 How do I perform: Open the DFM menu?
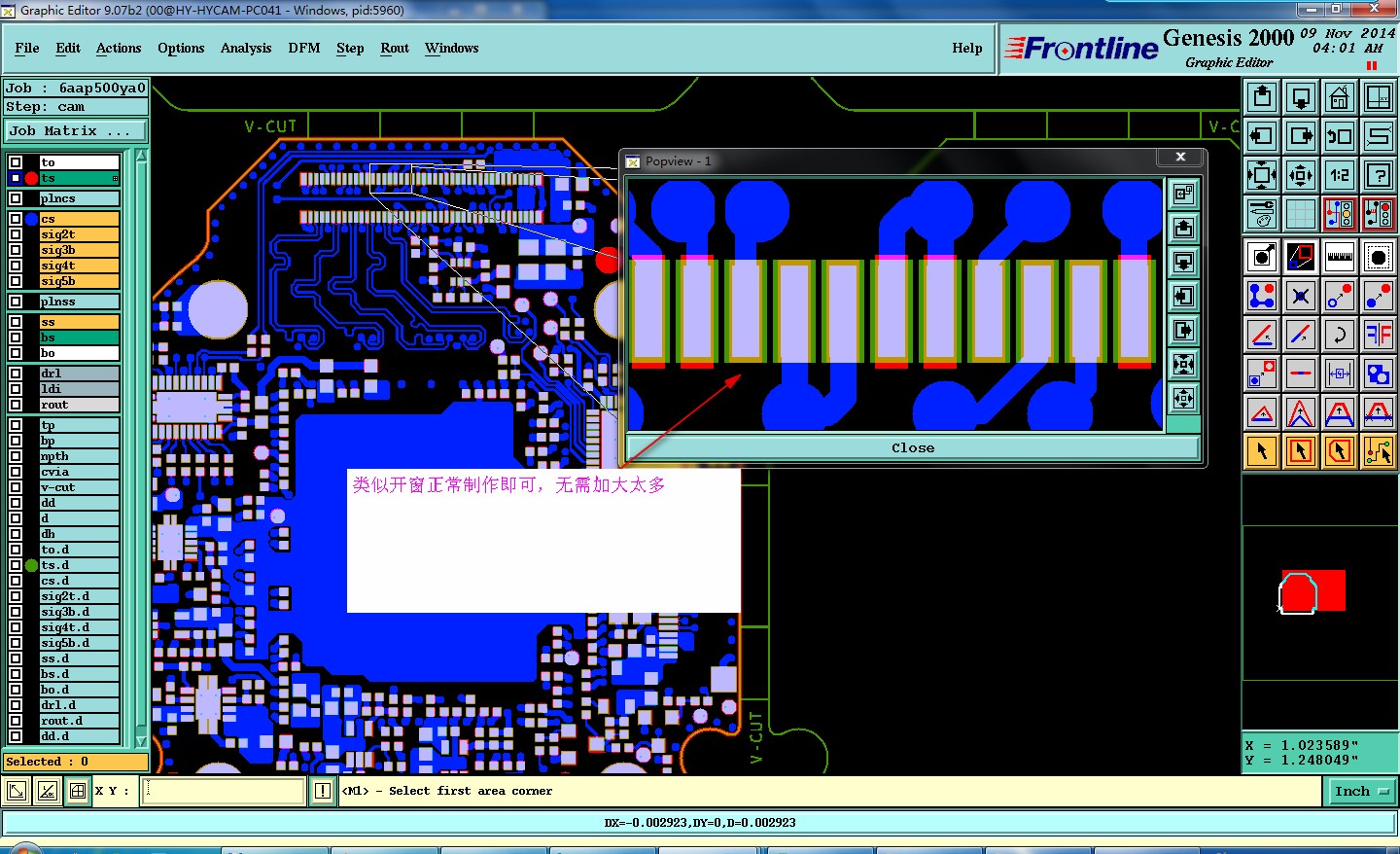(304, 48)
